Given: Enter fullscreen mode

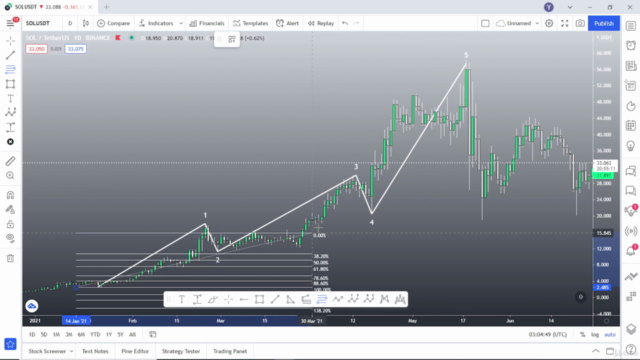Looking at the screenshot, I should [564, 23].
